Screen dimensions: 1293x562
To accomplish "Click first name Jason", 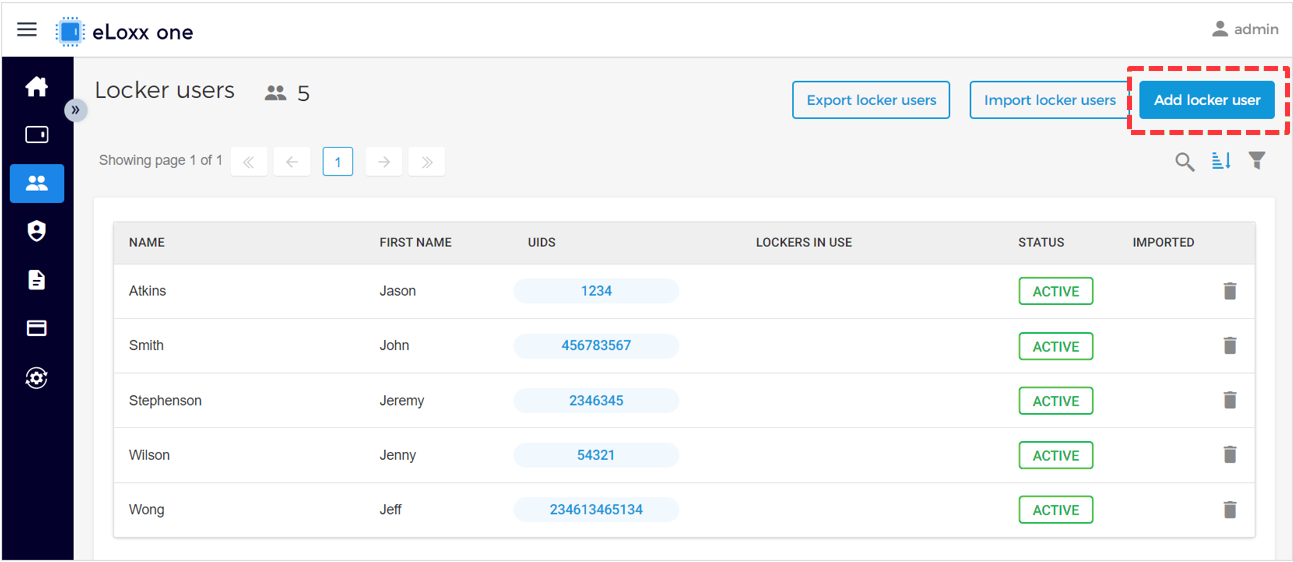I will [398, 291].
